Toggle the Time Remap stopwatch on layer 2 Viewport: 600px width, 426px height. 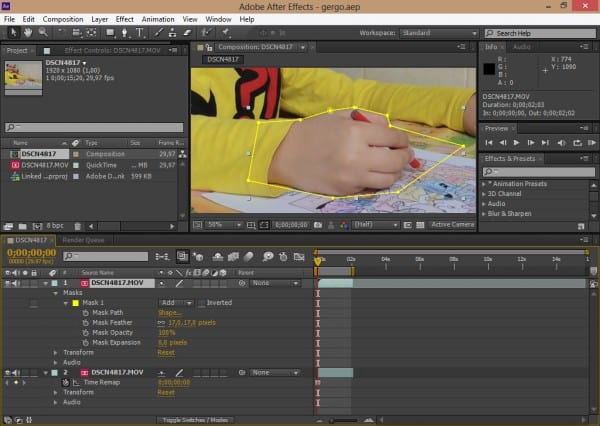65,382
